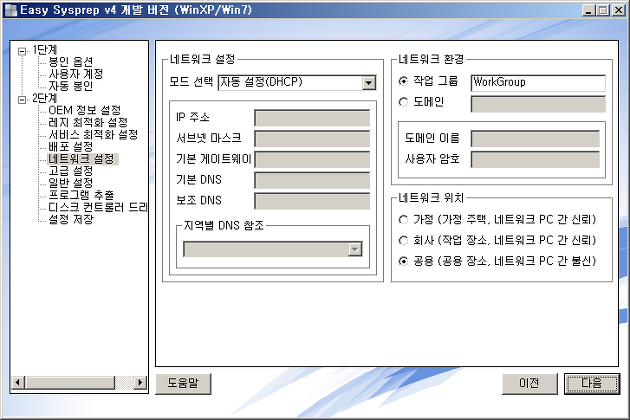Viewport: 630px width, 420px height.
Task: Select 프로그램 추출 in the tree
Action: (x=82, y=195)
